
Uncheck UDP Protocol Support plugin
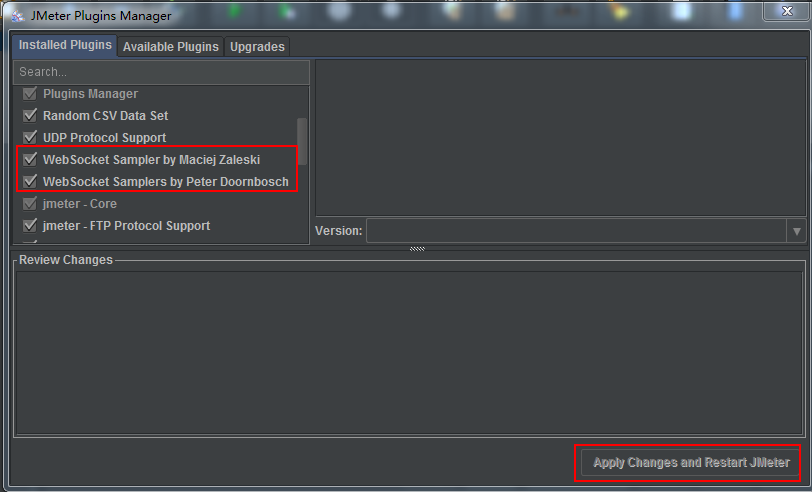click(30, 137)
